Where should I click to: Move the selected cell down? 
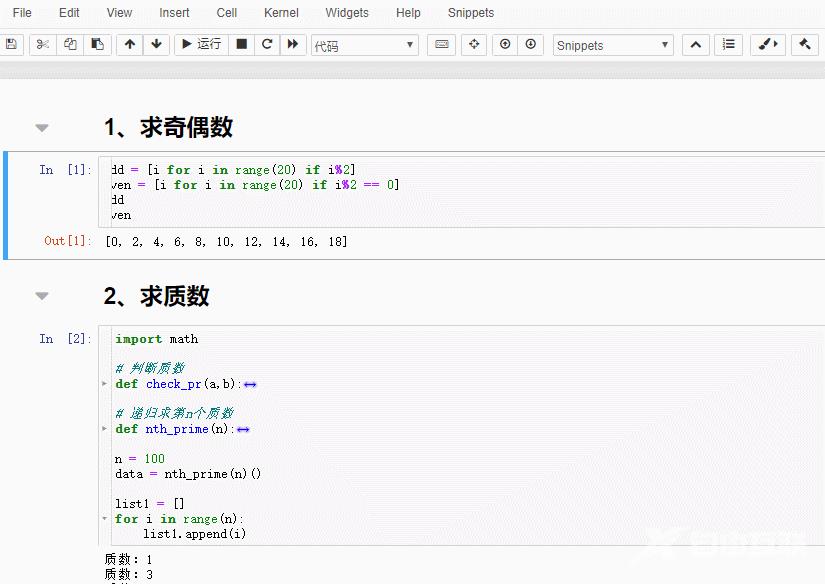click(x=156, y=45)
